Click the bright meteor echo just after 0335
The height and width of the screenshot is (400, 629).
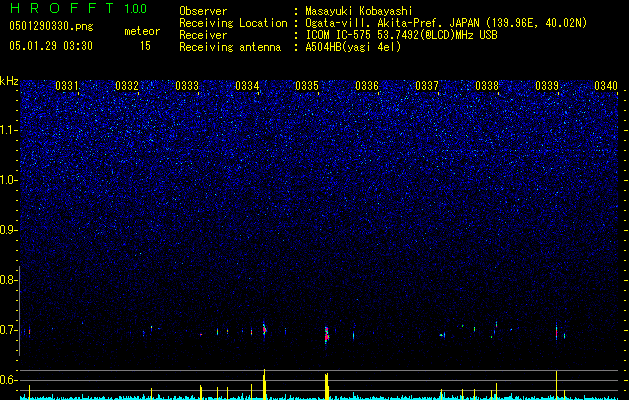pyautogui.click(x=327, y=335)
